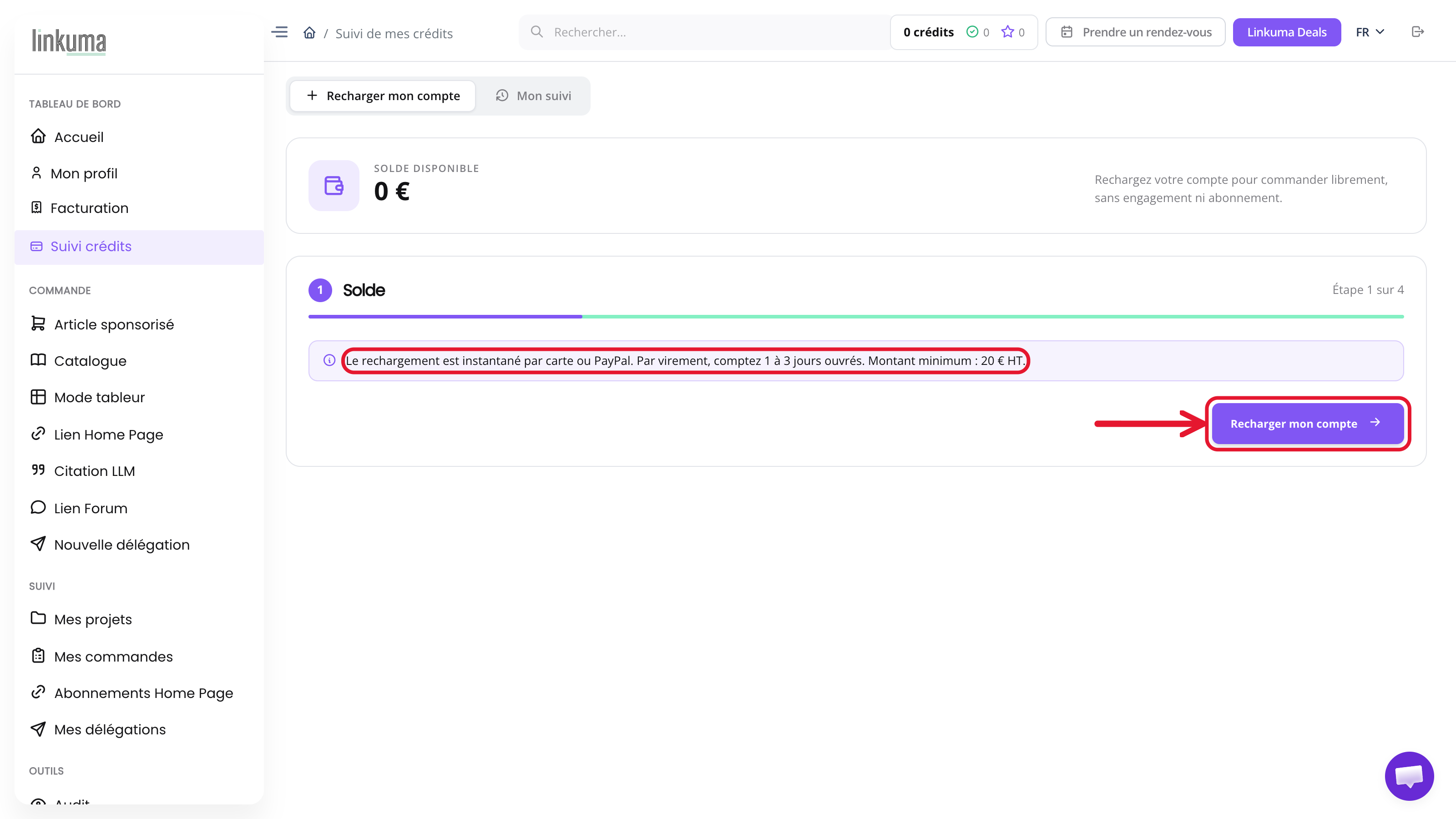Click the logout icon in top bar
The image size is (1456, 819).
pyautogui.click(x=1417, y=32)
